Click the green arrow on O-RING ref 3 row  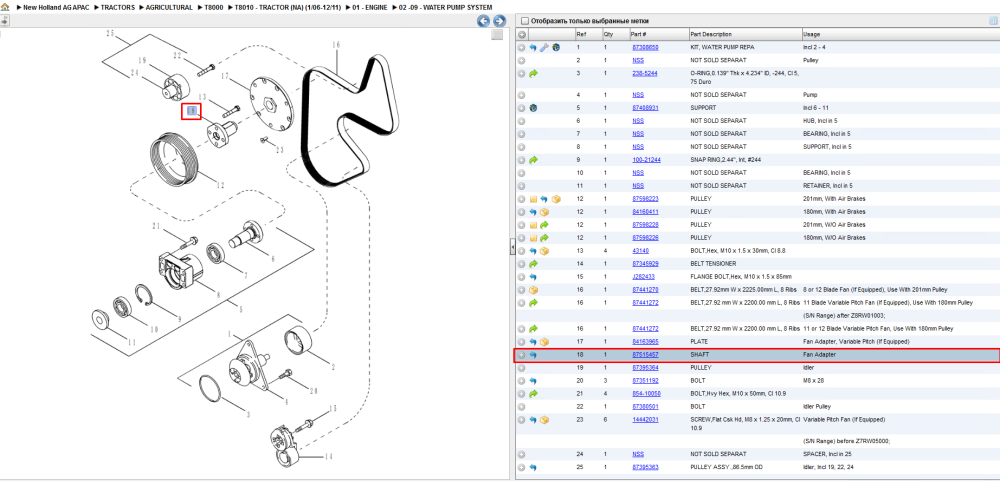point(533,73)
